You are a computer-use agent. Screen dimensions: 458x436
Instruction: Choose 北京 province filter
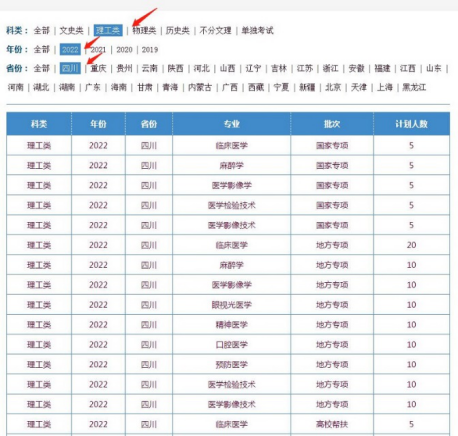pyautogui.click(x=333, y=88)
